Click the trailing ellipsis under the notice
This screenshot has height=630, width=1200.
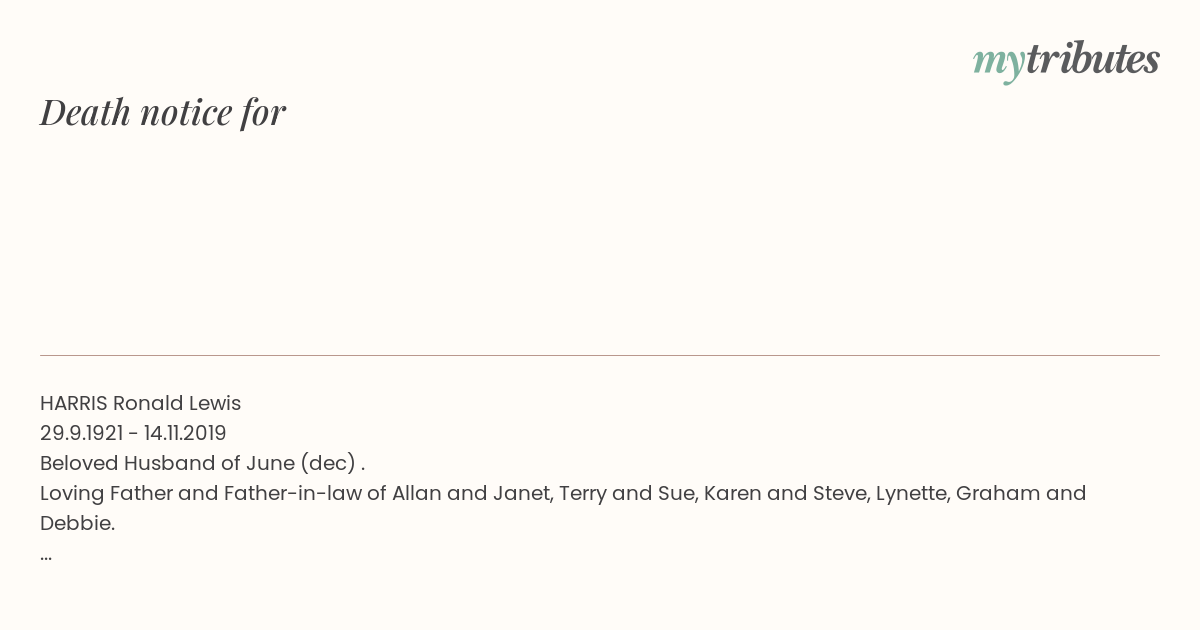[x=46, y=555]
